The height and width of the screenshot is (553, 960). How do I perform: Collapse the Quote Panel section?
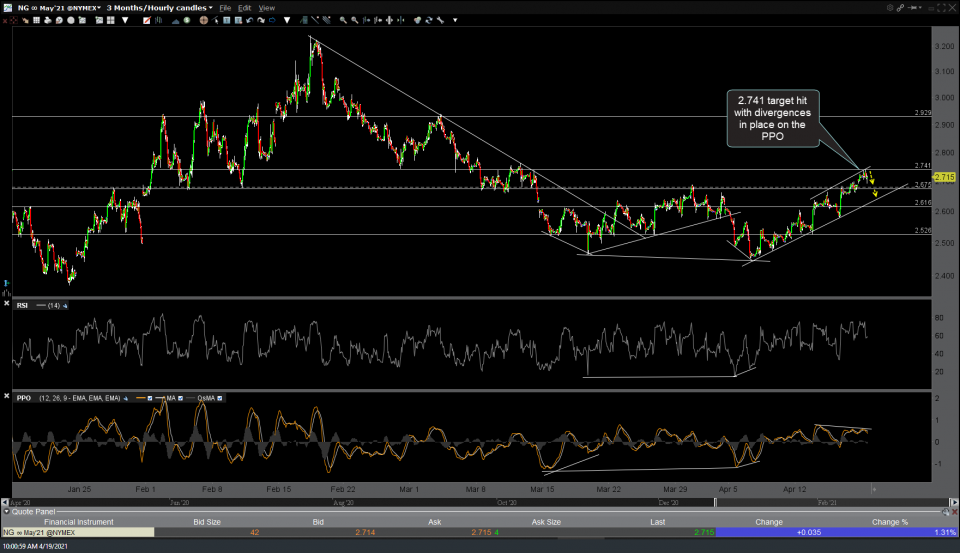pyautogui.click(x=5, y=512)
